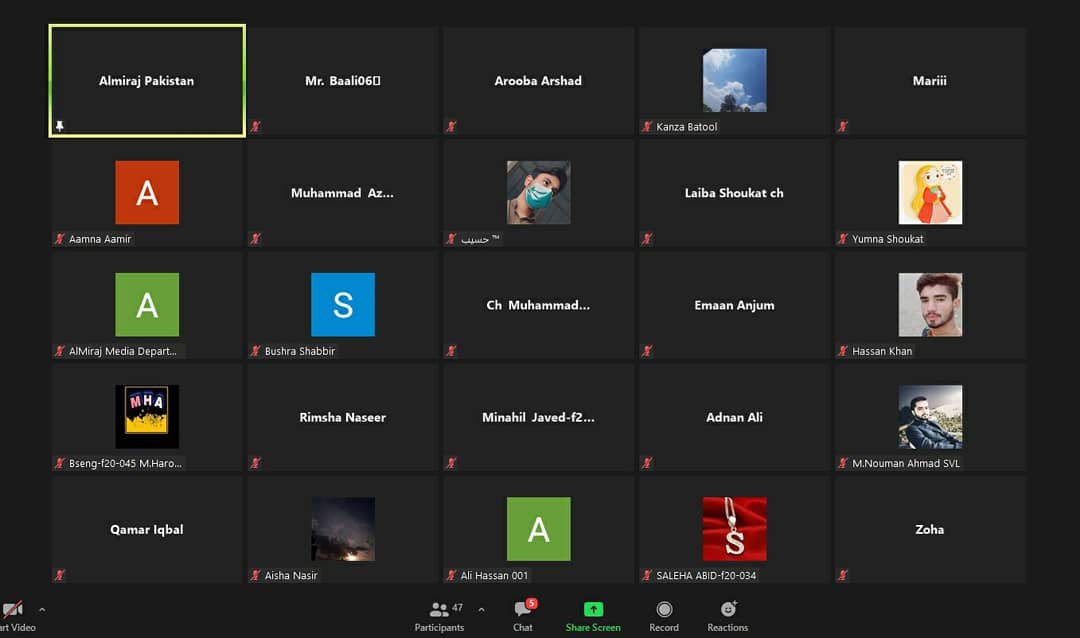Select the M.Nouman Ahmad SVL profile photo
The width and height of the screenshot is (1080, 638).
coord(930,417)
